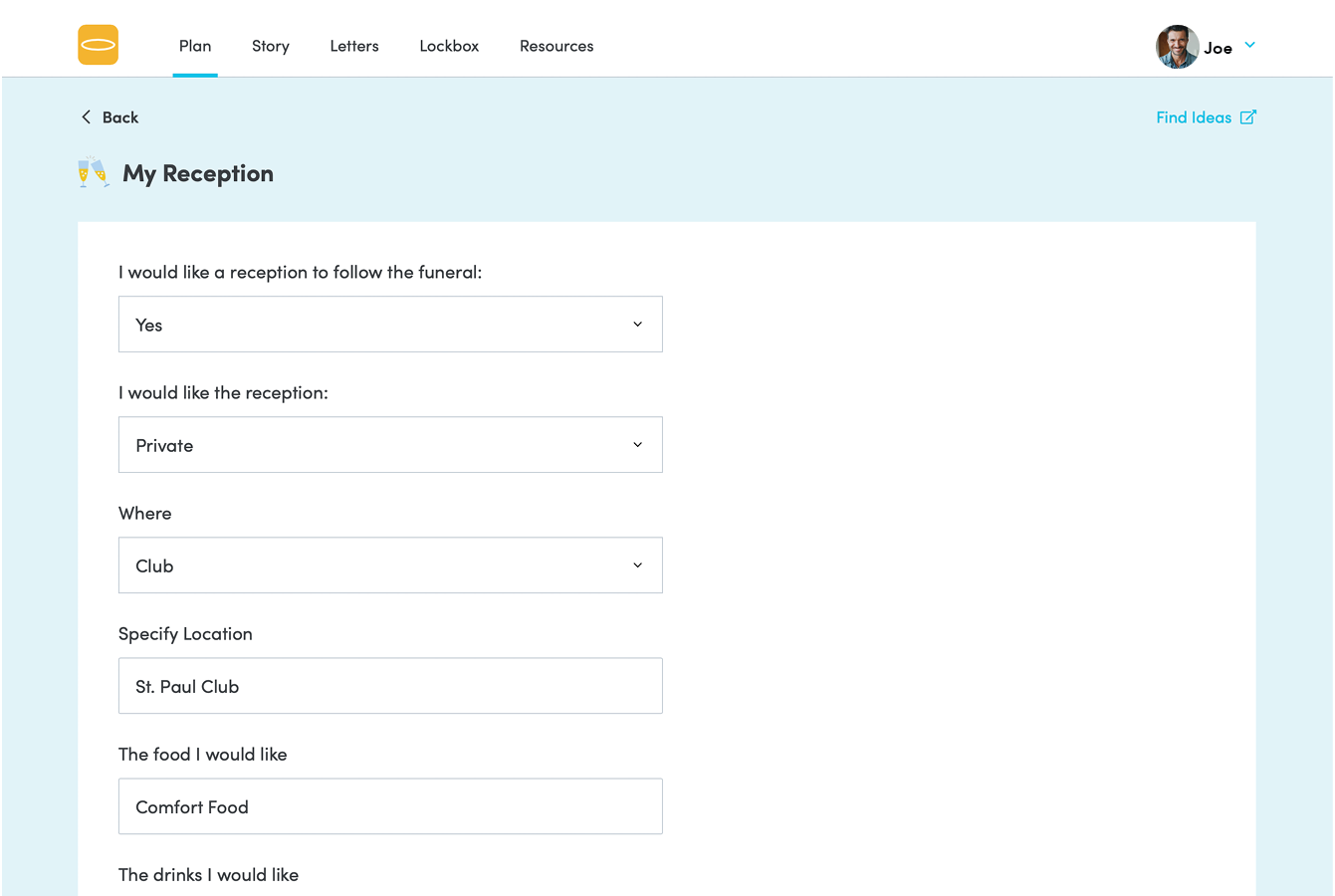
Task: Click the My Reception heading
Action: 198,173
